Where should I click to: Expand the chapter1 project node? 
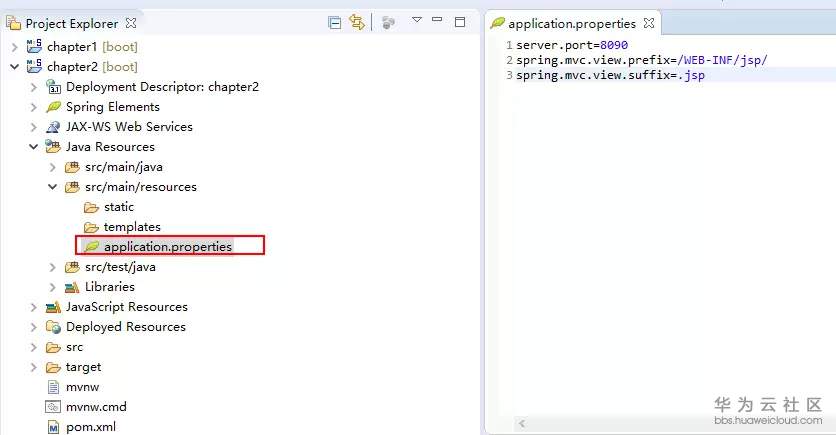pos(14,47)
